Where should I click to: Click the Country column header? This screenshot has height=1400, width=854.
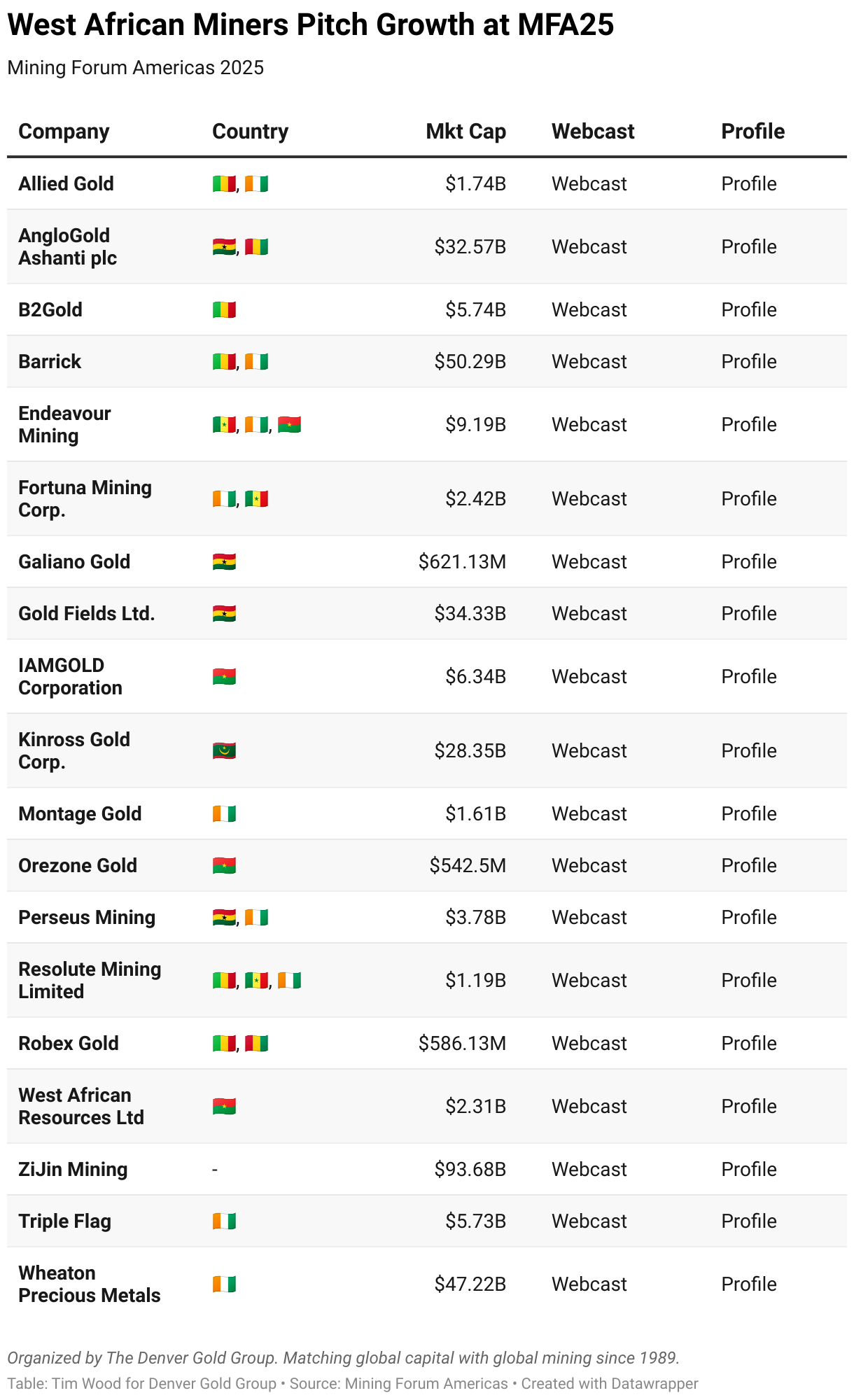(250, 132)
